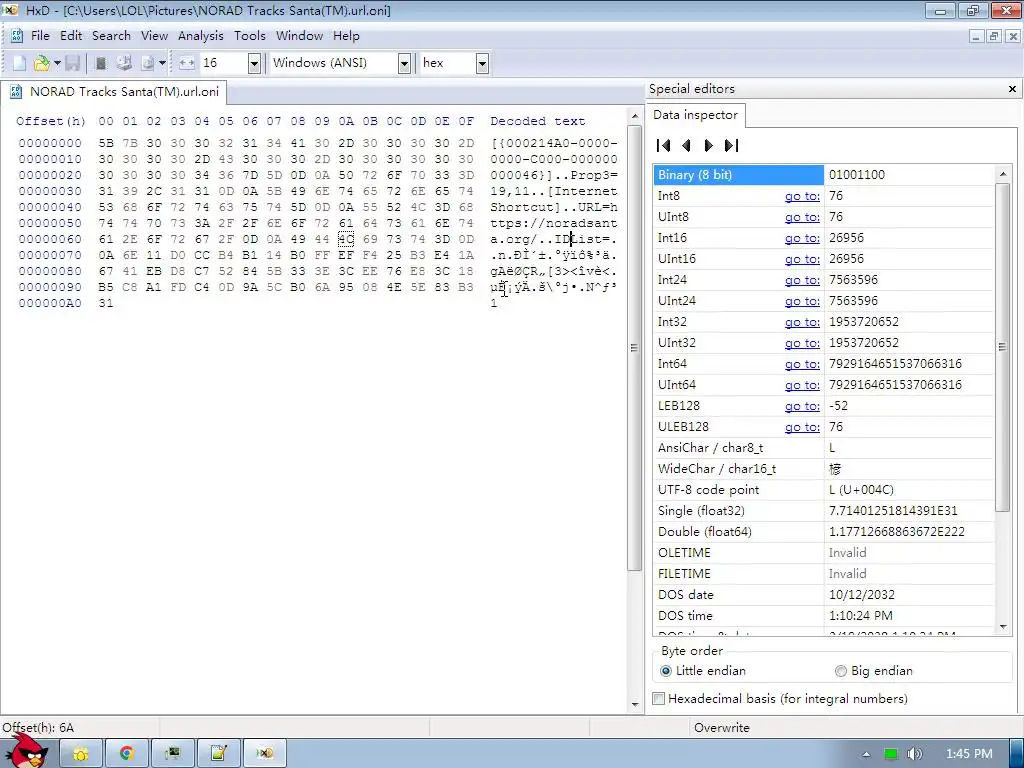Select the Data inspector tab
The height and width of the screenshot is (768, 1024).
(x=696, y=115)
